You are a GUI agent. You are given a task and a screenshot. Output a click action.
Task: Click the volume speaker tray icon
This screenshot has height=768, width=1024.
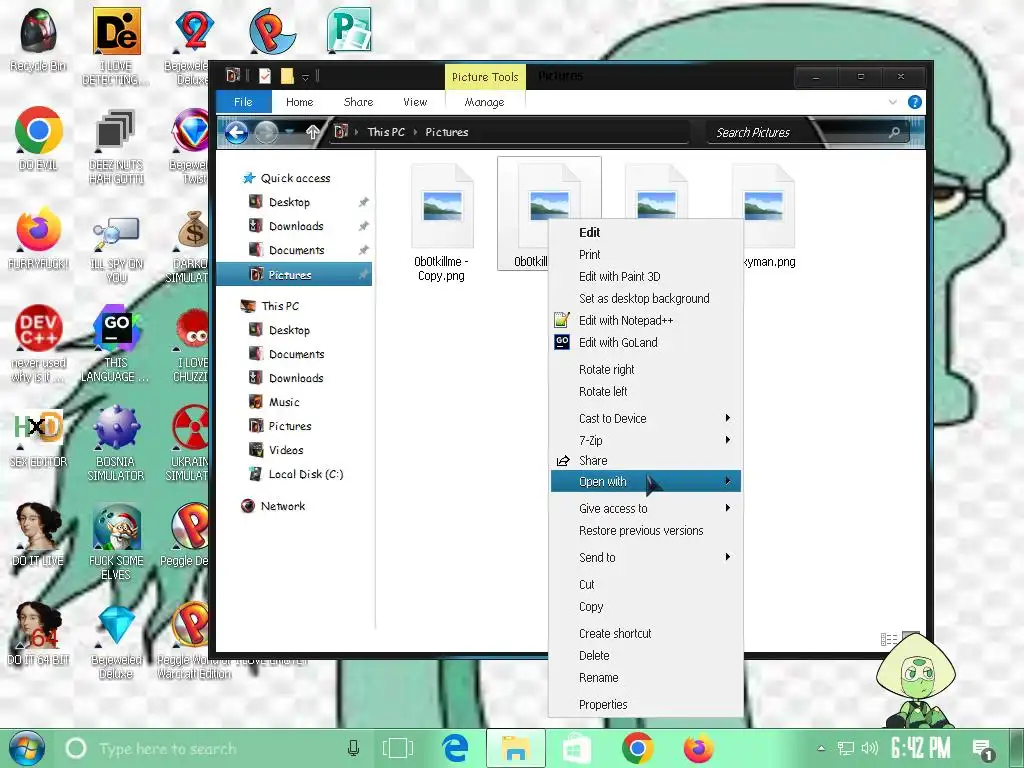(869, 748)
